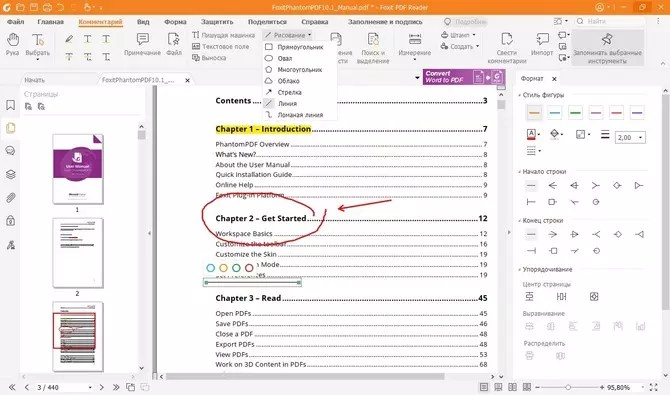
Task: Center shape horizontally on page
Action: point(561,296)
